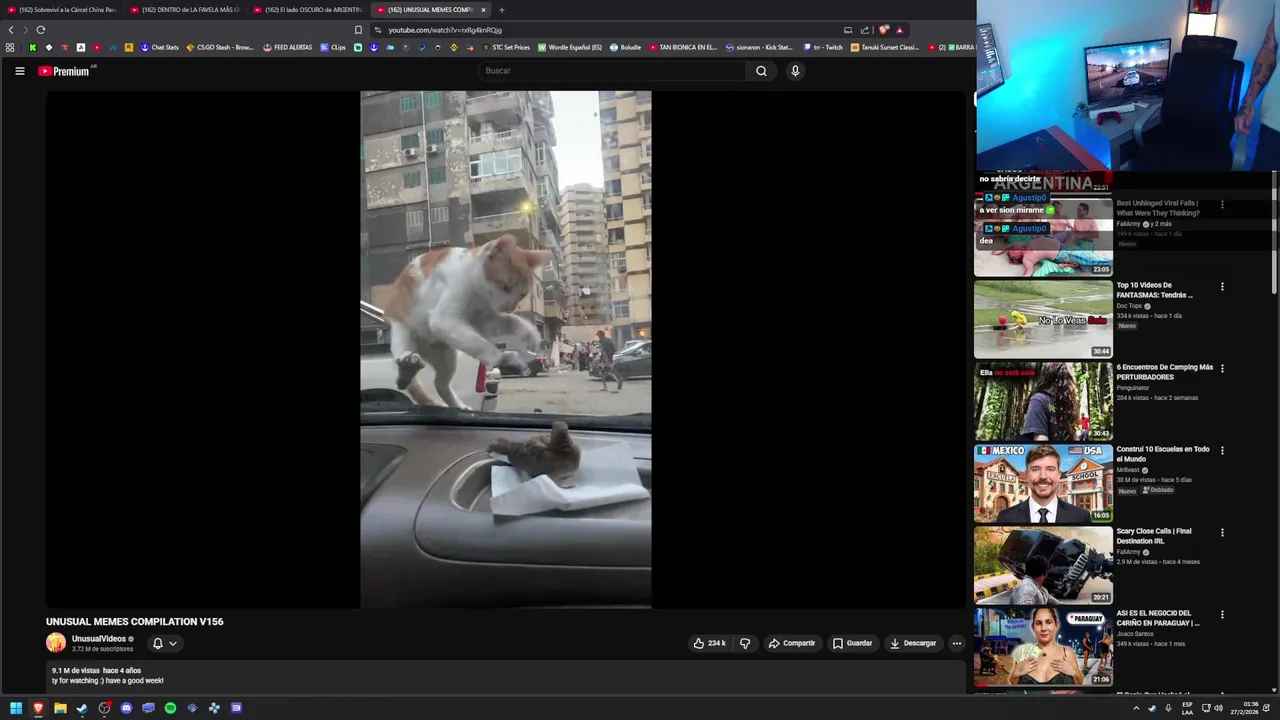The width and height of the screenshot is (1280, 720).
Task: Open 'Construí 10 Escuelas' MrBeast thumbnail
Action: click(x=1043, y=483)
